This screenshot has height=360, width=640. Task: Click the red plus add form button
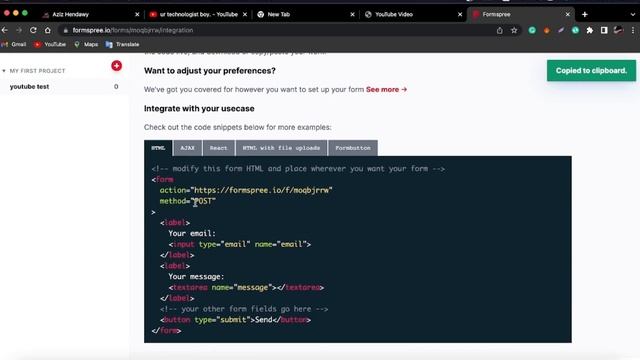(x=116, y=66)
